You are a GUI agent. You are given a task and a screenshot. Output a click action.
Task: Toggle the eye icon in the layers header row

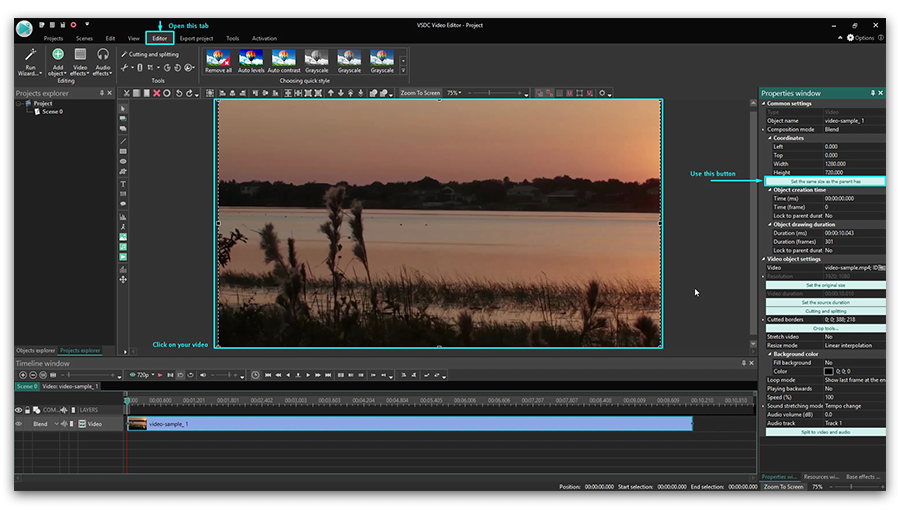pos(19,410)
